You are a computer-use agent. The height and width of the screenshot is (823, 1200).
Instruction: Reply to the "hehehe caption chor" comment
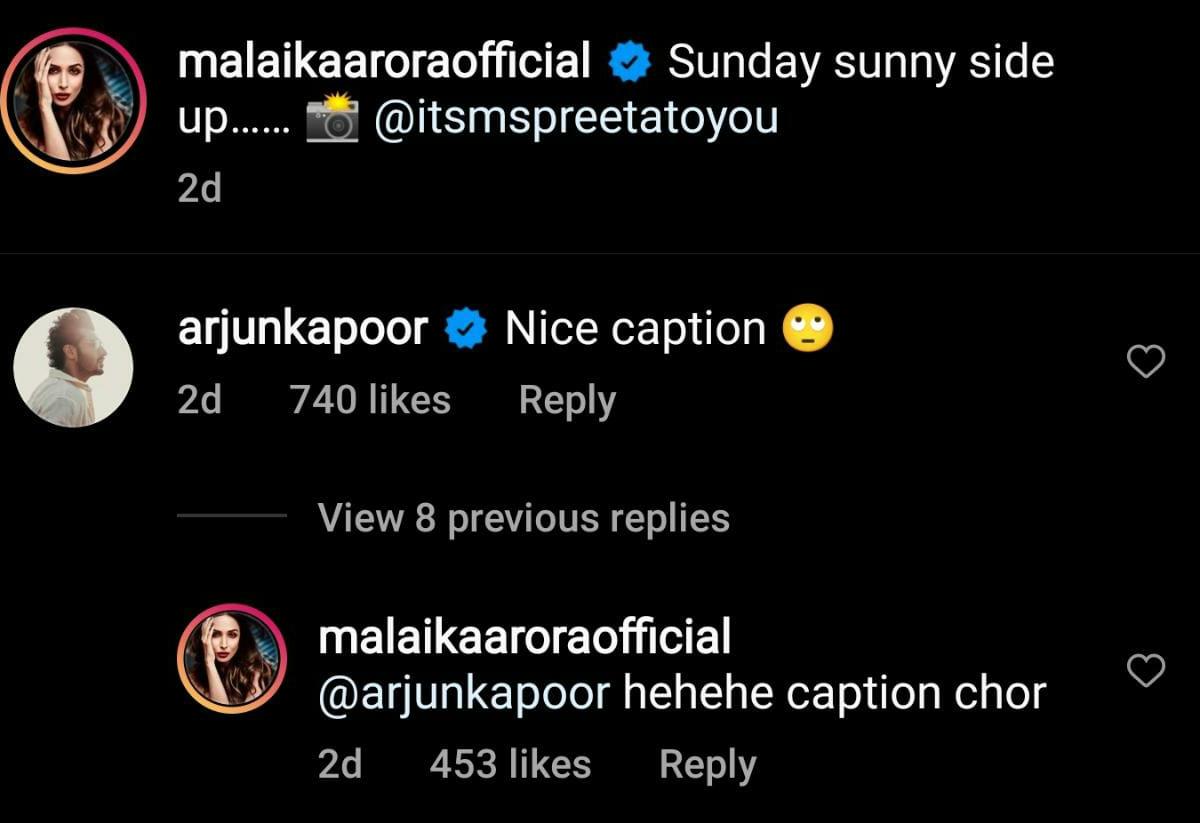pos(707,765)
